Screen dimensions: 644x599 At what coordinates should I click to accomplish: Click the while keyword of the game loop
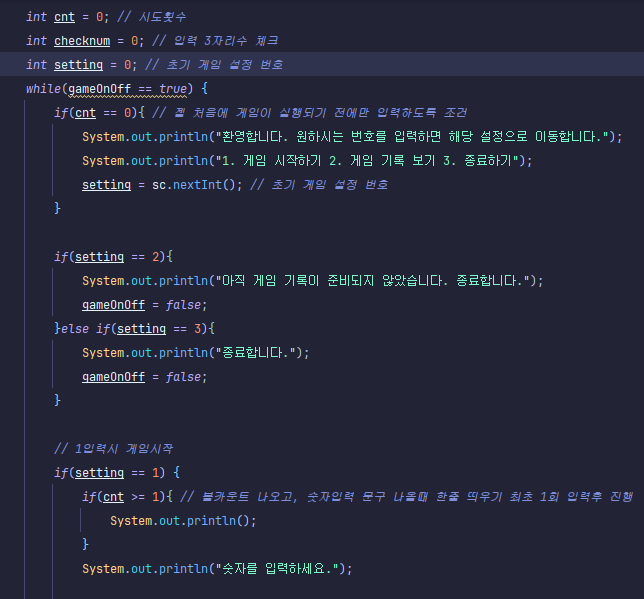click(44, 88)
